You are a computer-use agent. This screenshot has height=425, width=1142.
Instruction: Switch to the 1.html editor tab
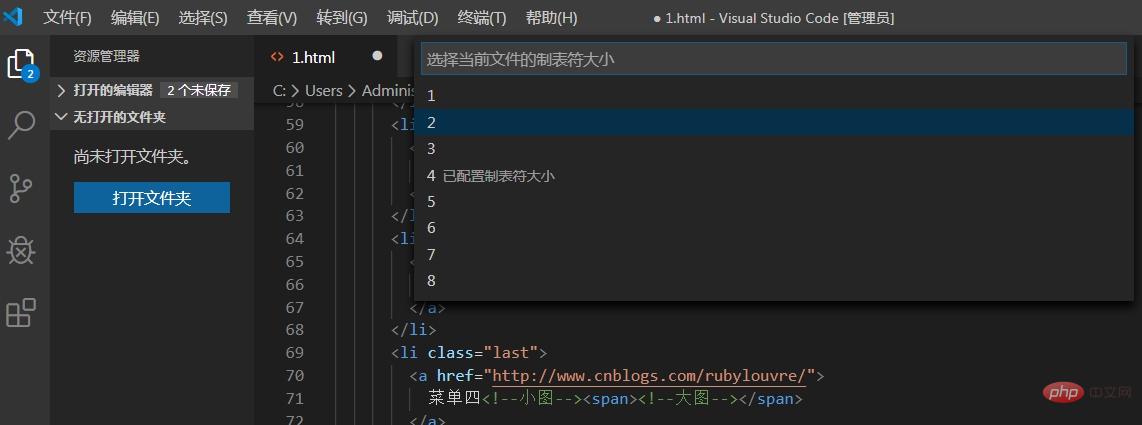pyautogui.click(x=313, y=57)
